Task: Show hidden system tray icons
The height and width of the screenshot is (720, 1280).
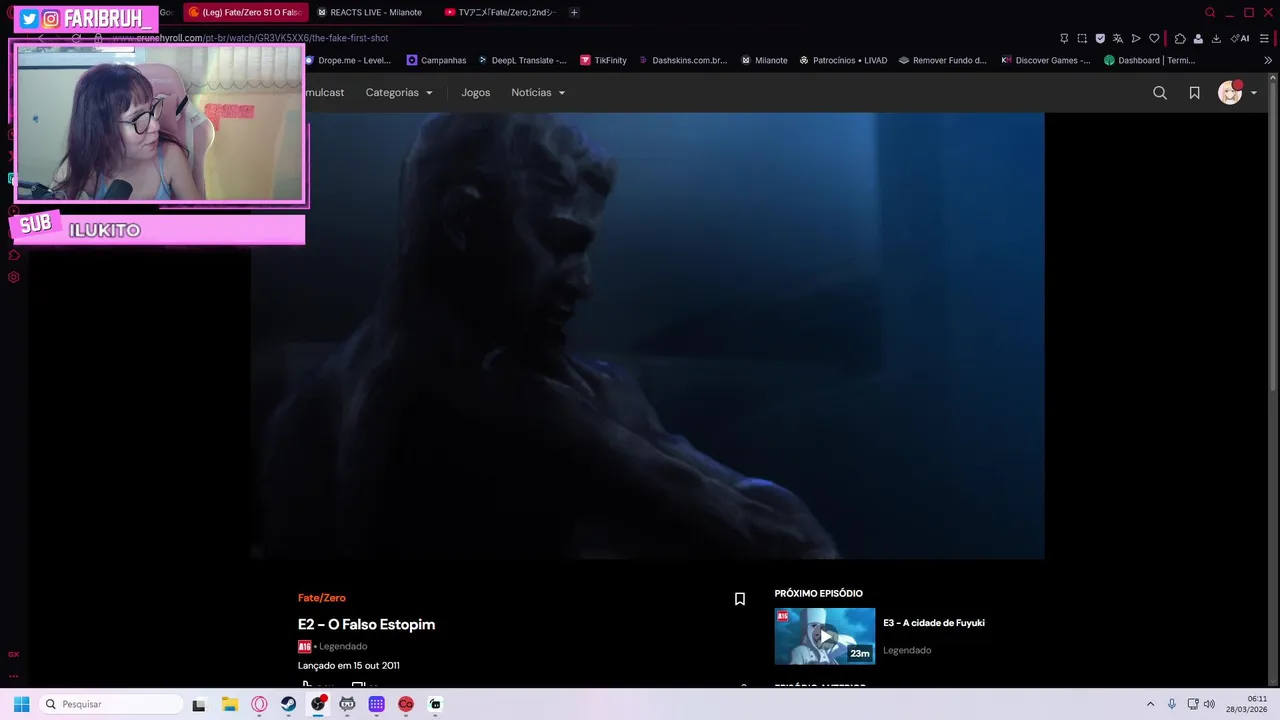Action: (x=1150, y=704)
